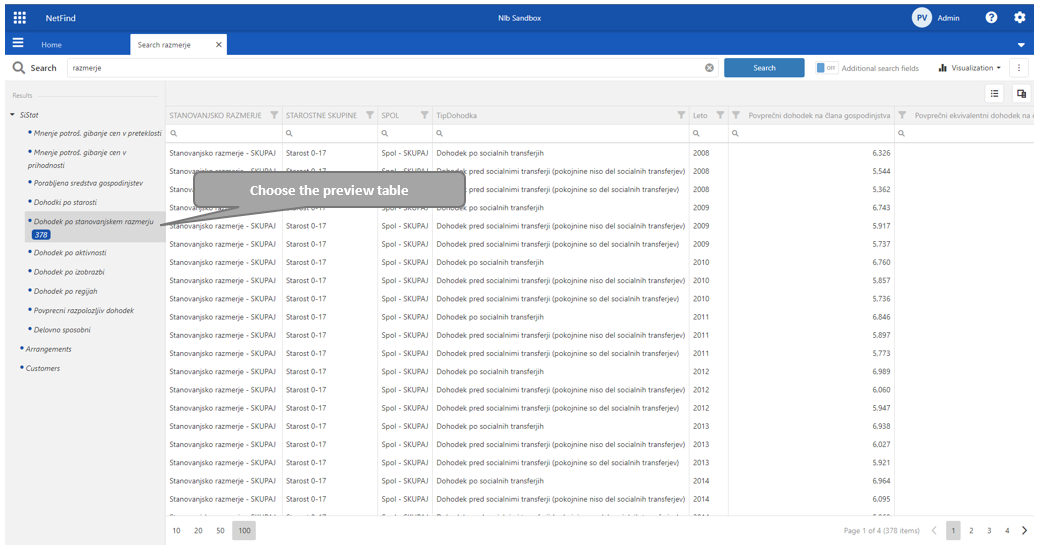Open the three-dot more options menu

pos(1019,68)
